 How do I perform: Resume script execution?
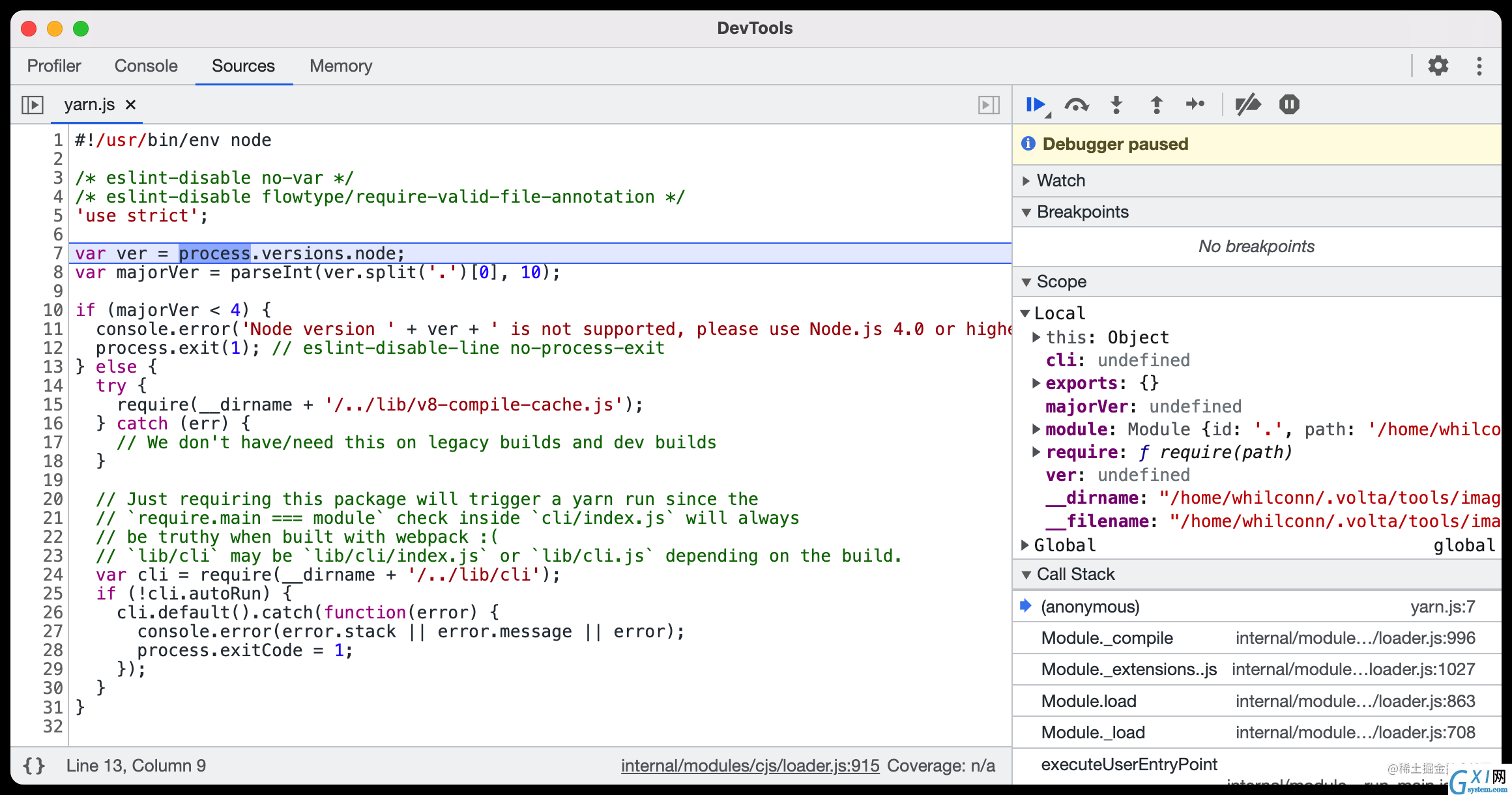[x=1036, y=104]
